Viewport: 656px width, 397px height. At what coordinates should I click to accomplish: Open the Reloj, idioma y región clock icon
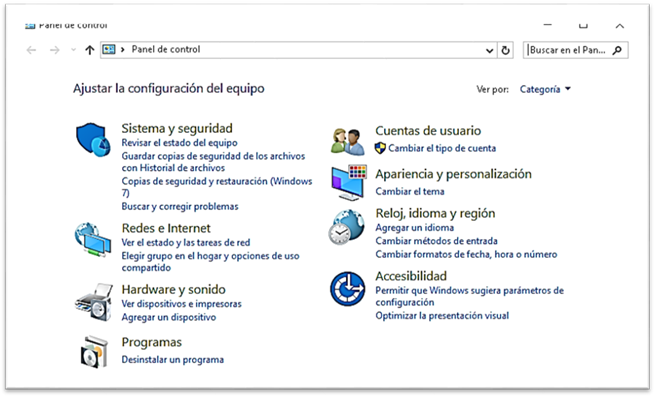[x=346, y=227]
